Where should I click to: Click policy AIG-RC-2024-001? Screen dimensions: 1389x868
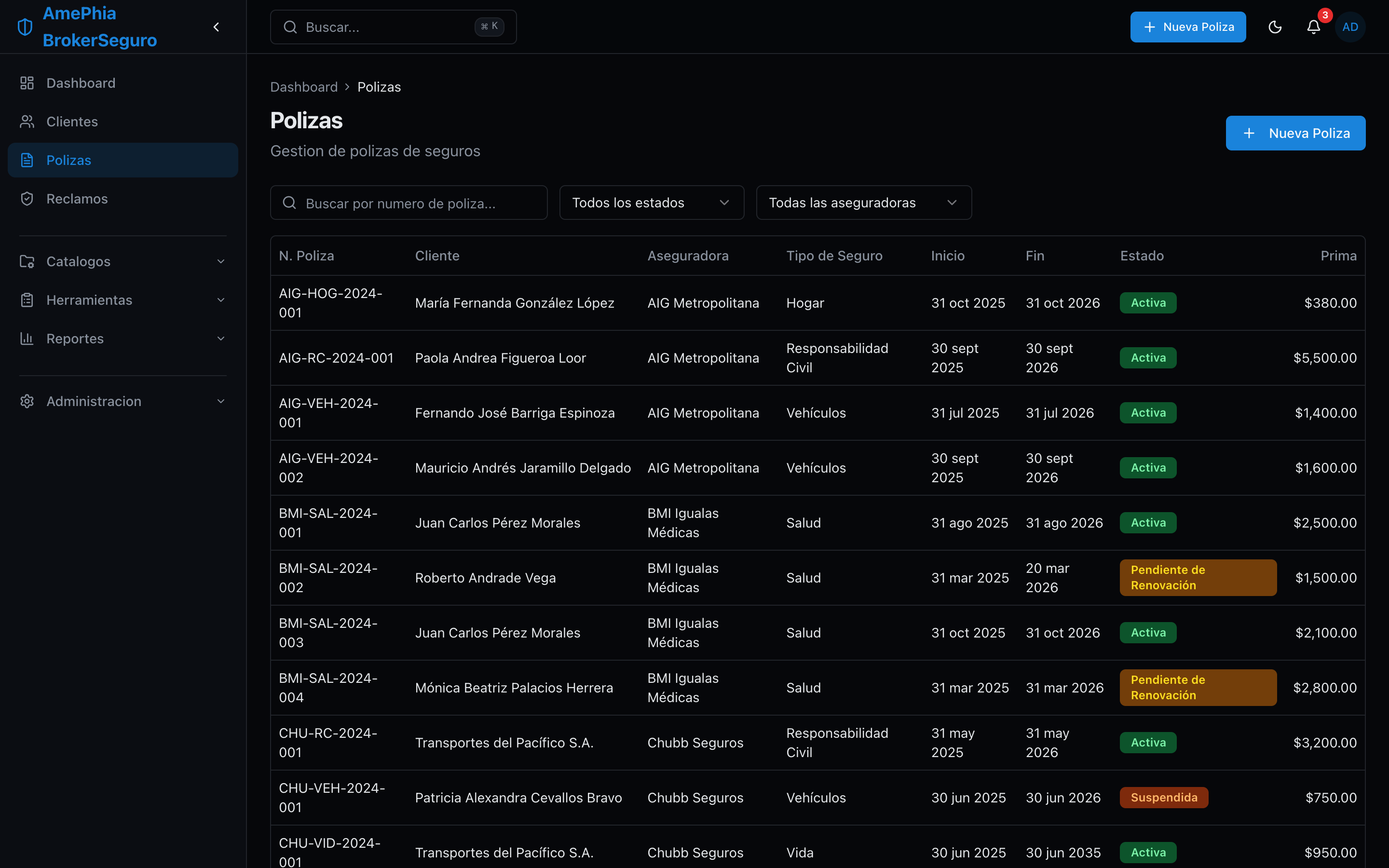(336, 358)
